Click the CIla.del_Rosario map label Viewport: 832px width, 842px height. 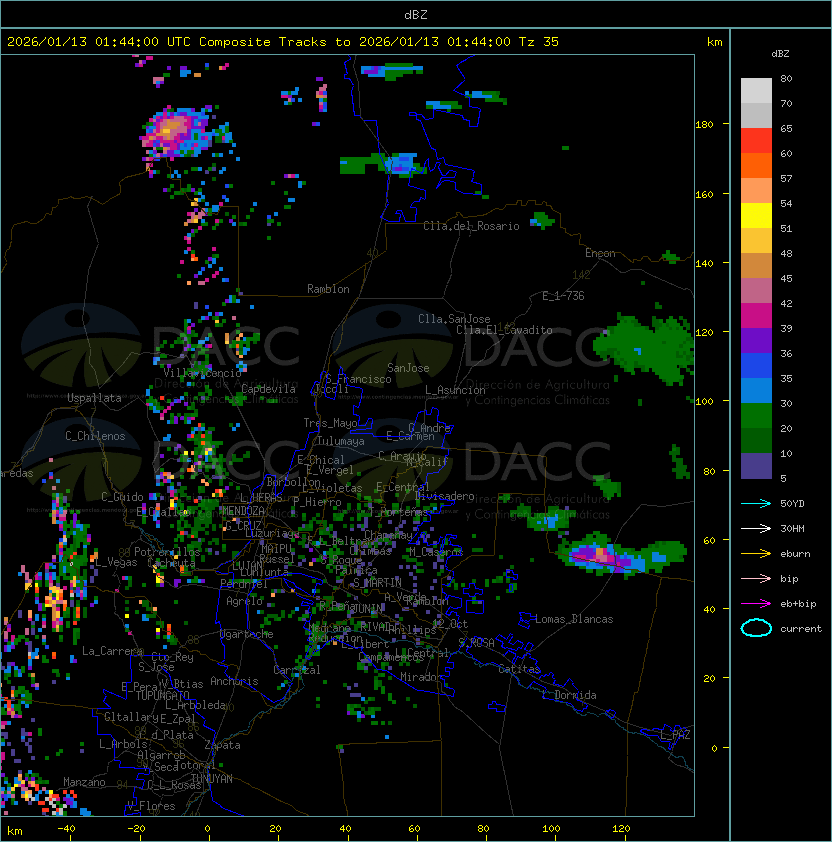[471, 226]
